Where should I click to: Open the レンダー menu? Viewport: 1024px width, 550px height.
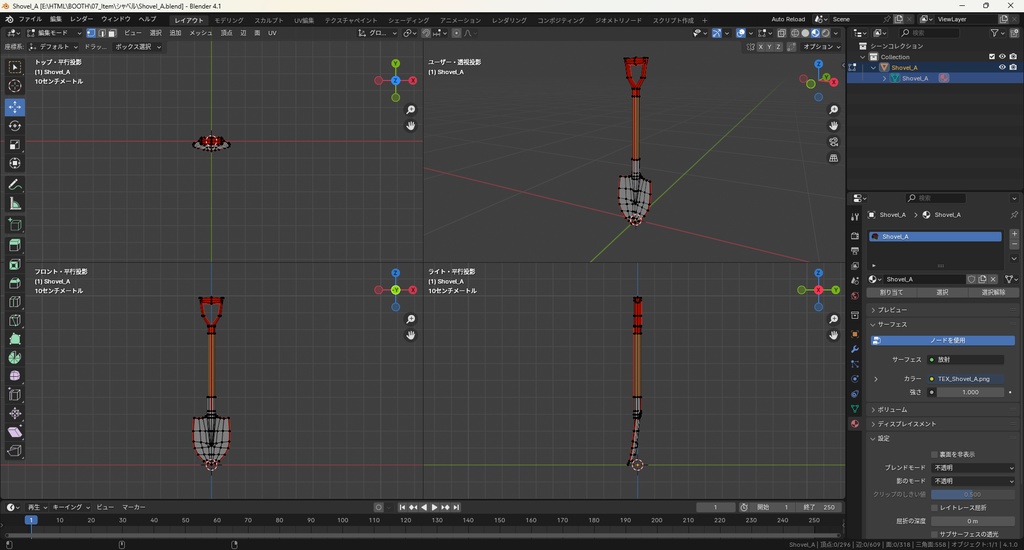(81, 19)
